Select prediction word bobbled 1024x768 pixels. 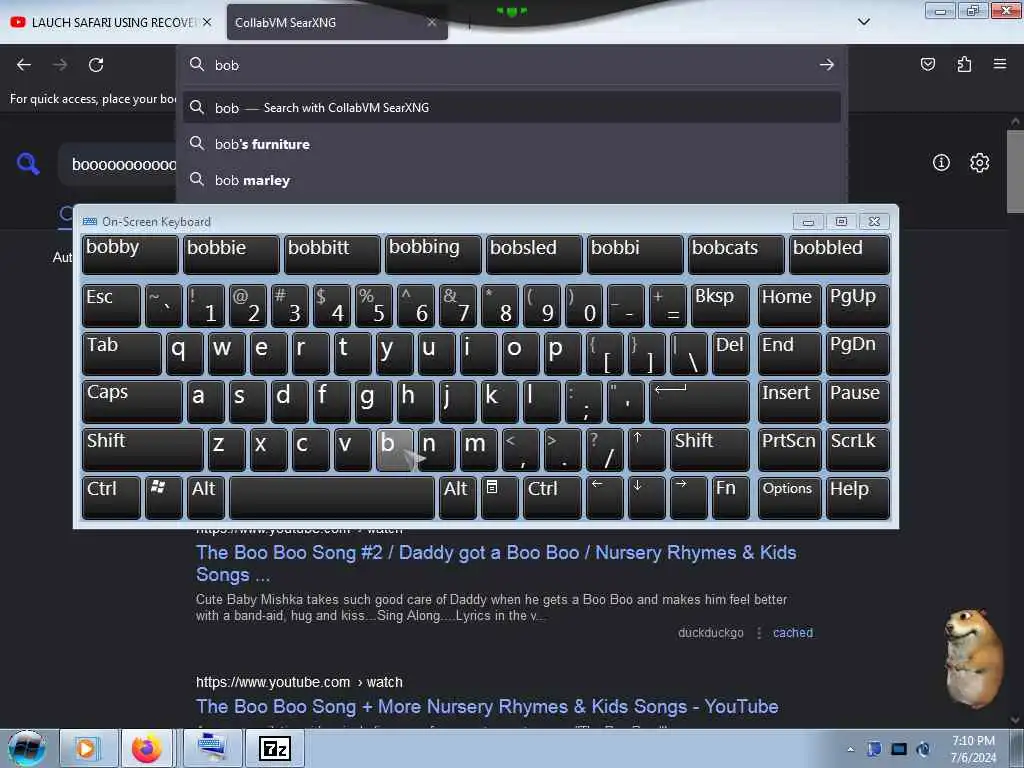[x=839, y=254]
